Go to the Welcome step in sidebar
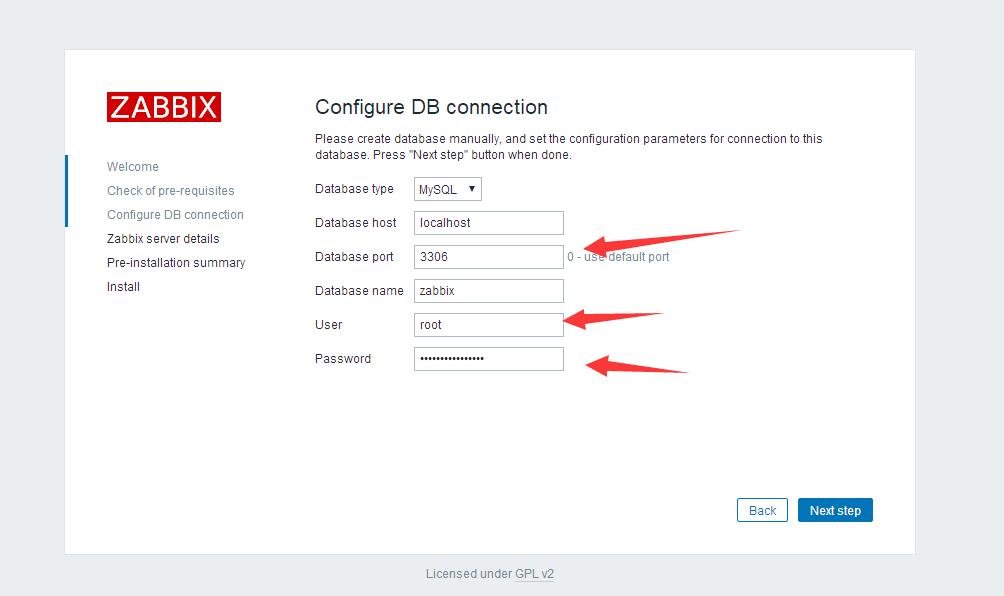 tap(133, 167)
